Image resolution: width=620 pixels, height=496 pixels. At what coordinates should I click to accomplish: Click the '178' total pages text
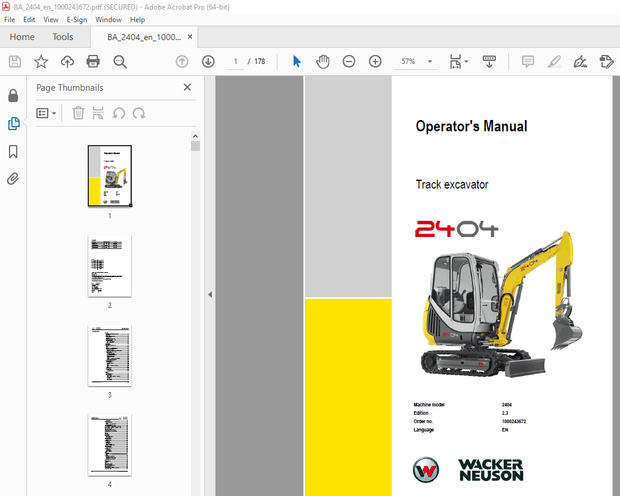(260, 61)
